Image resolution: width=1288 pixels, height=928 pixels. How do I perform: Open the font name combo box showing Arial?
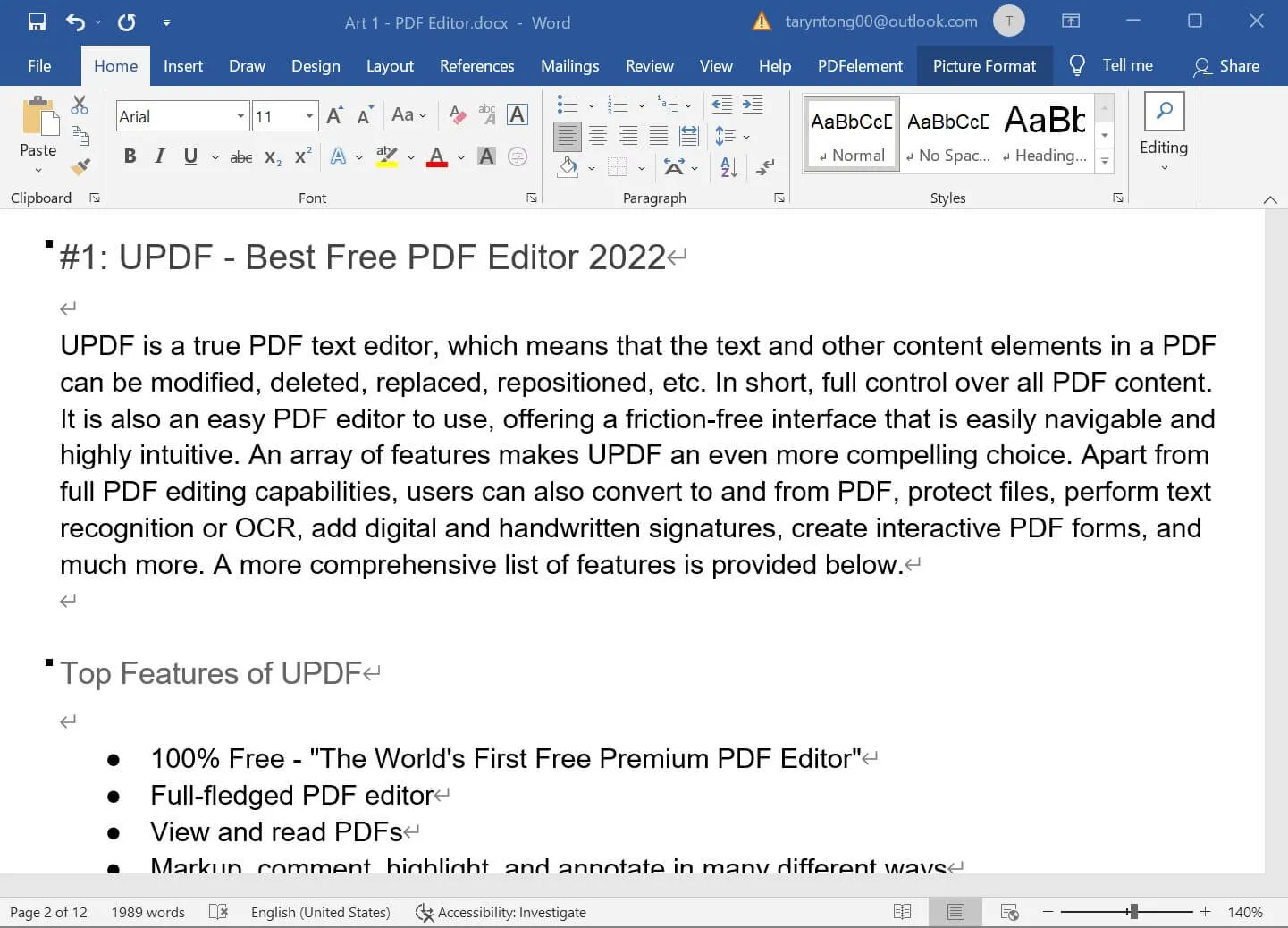[181, 116]
